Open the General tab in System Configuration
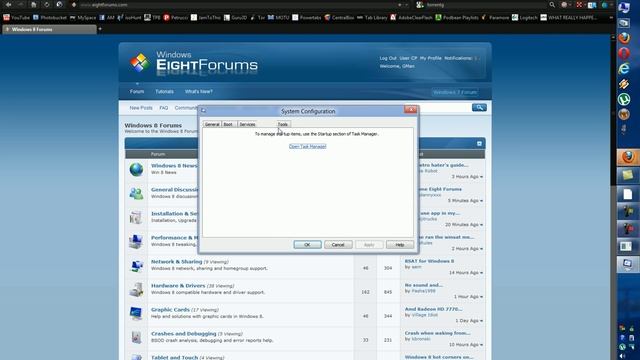The image size is (640, 360). (x=212, y=124)
